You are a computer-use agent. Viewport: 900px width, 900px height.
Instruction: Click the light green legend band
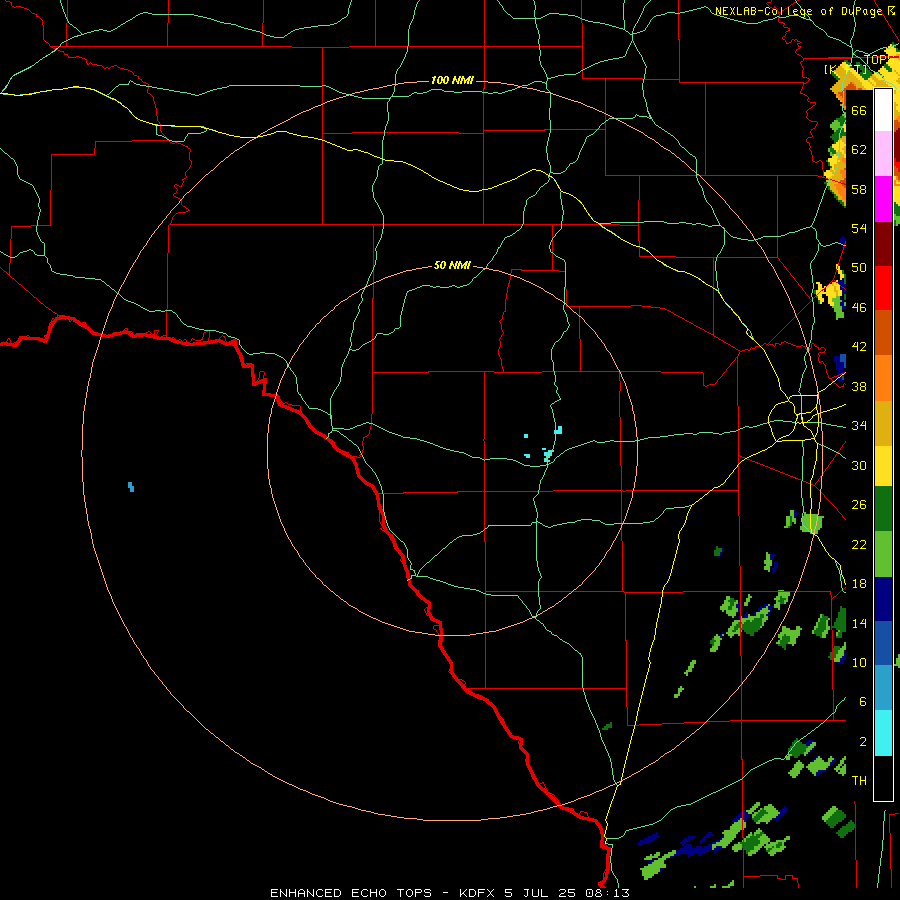(x=883, y=554)
